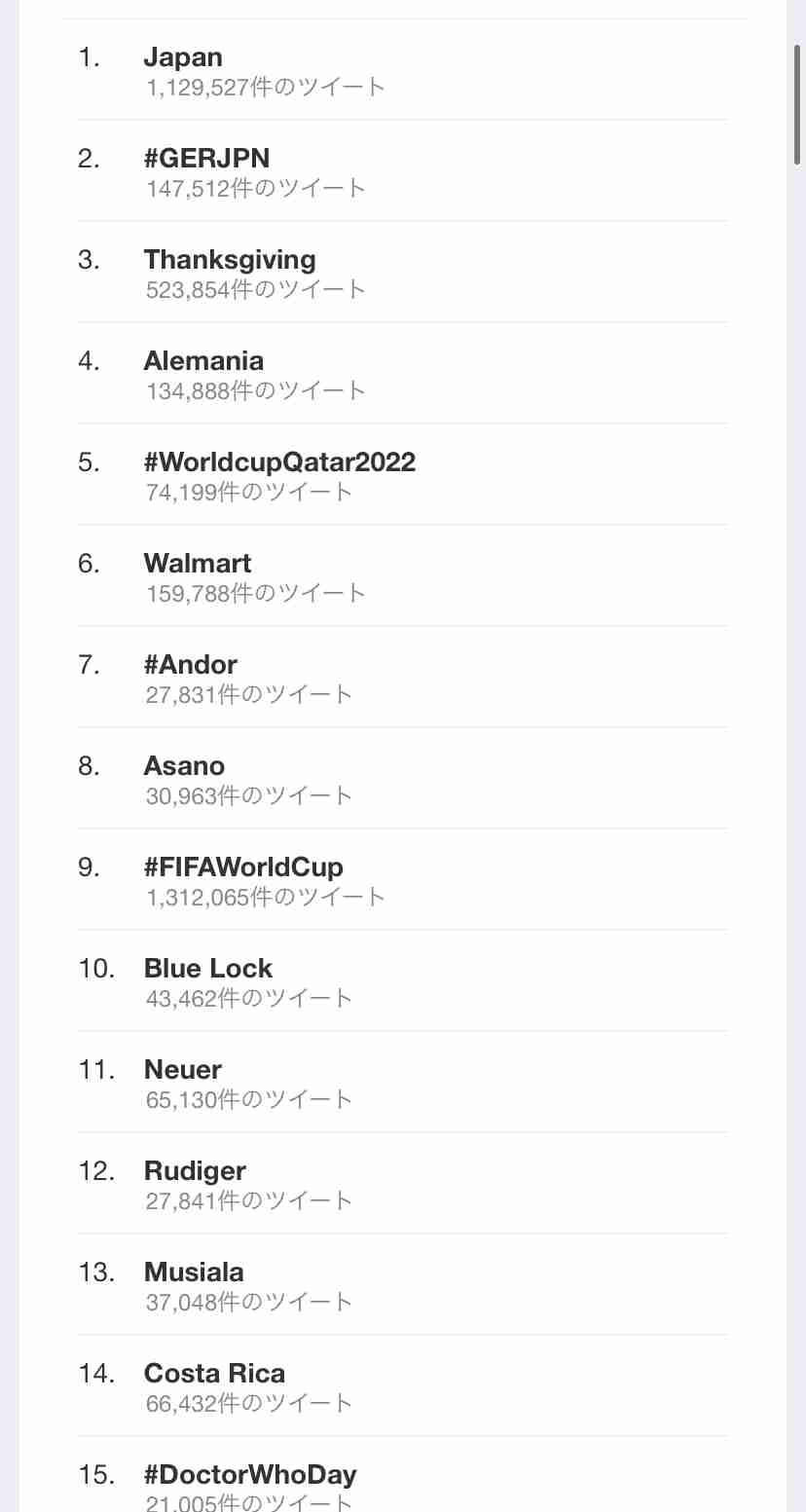Open the Asano trending topic
This screenshot has height=1512, width=806.
[x=184, y=766]
